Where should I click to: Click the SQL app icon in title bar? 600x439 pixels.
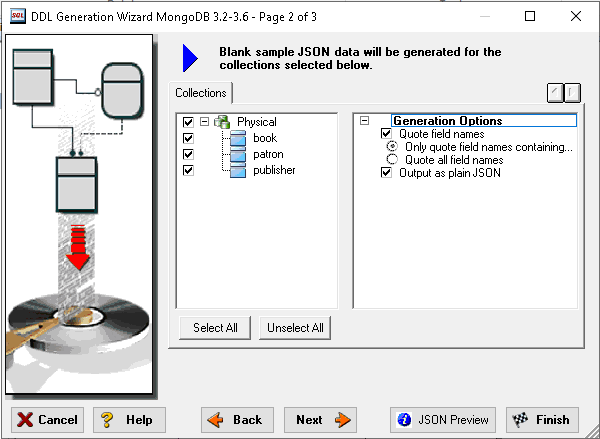[x=18, y=16]
